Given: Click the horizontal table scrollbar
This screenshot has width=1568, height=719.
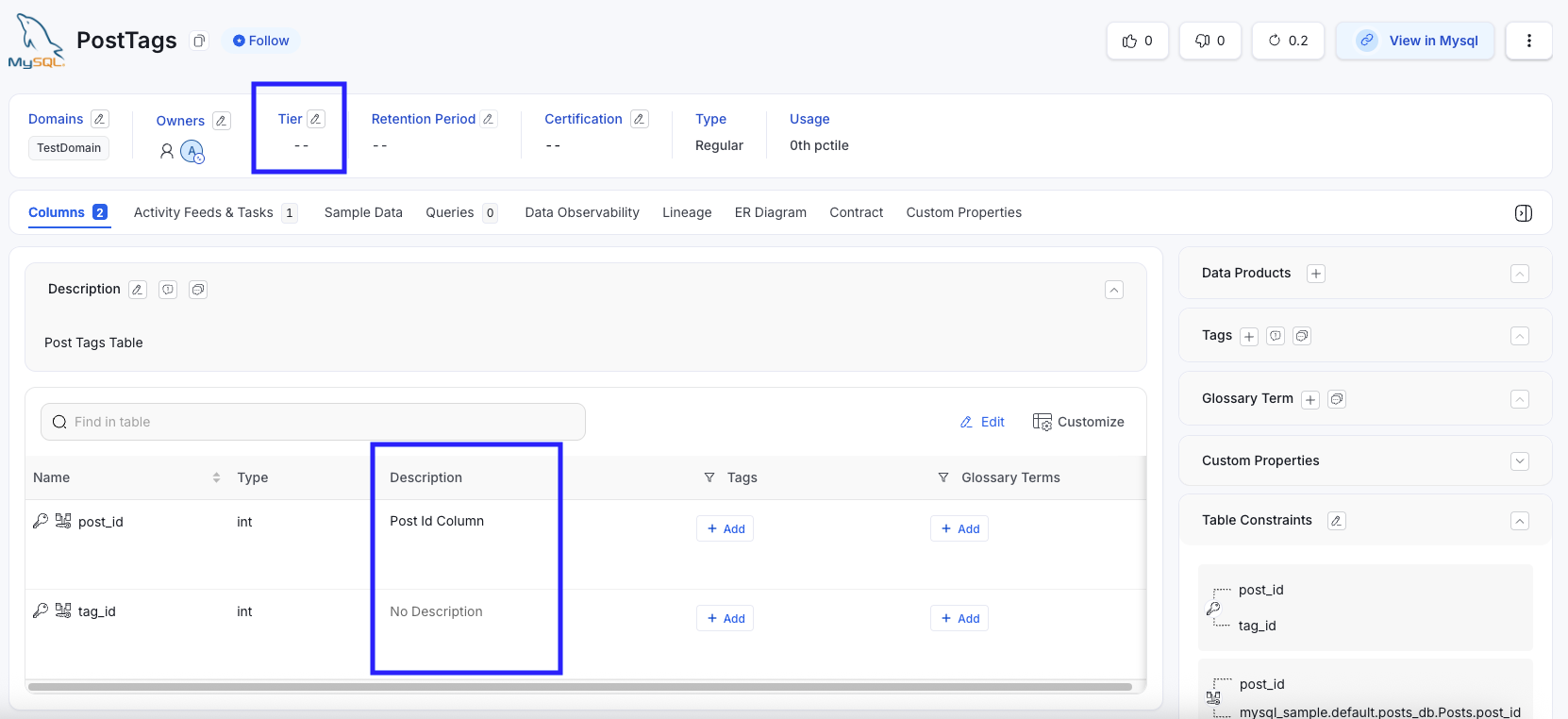Looking at the screenshot, I should pos(580,687).
